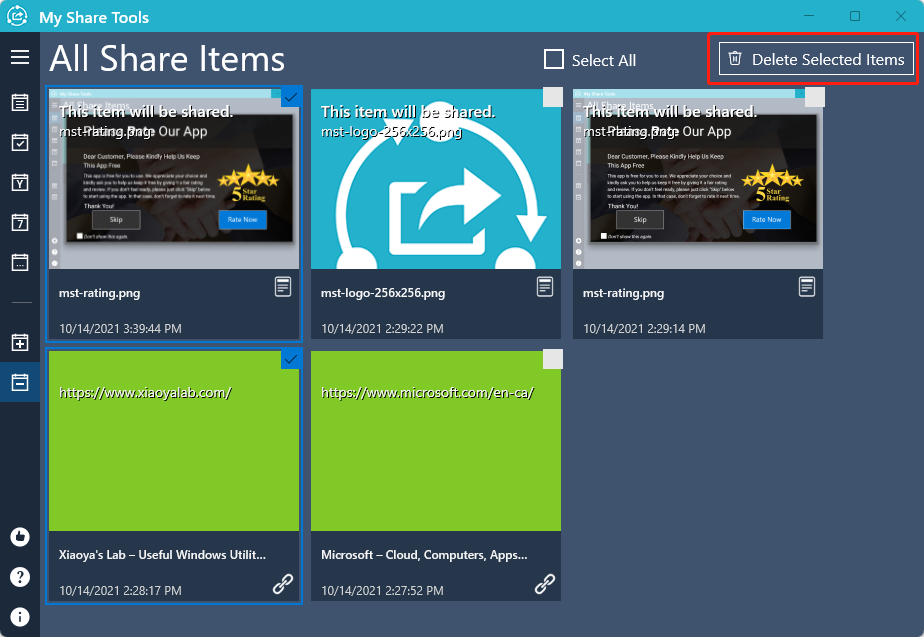Click the thumbs-up rate icon in sidebar
Viewport: 924px width, 637px height.
[20, 537]
